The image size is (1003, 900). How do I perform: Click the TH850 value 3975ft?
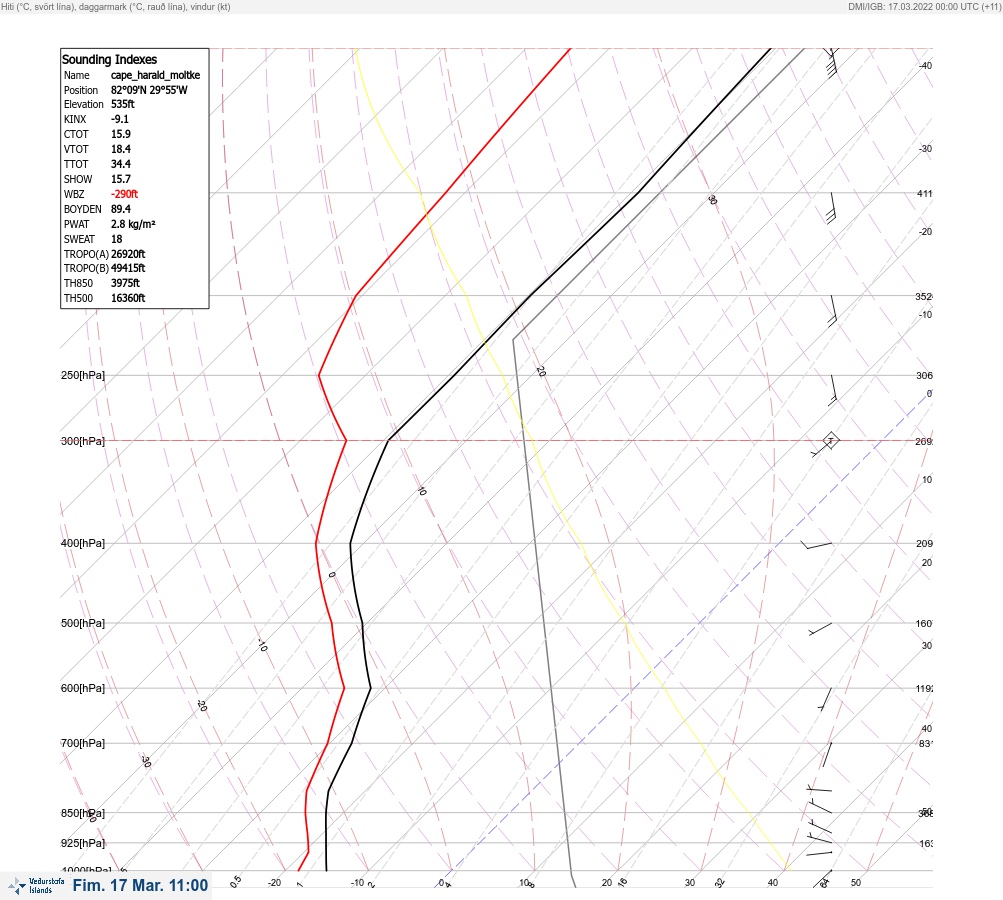pyautogui.click(x=125, y=283)
